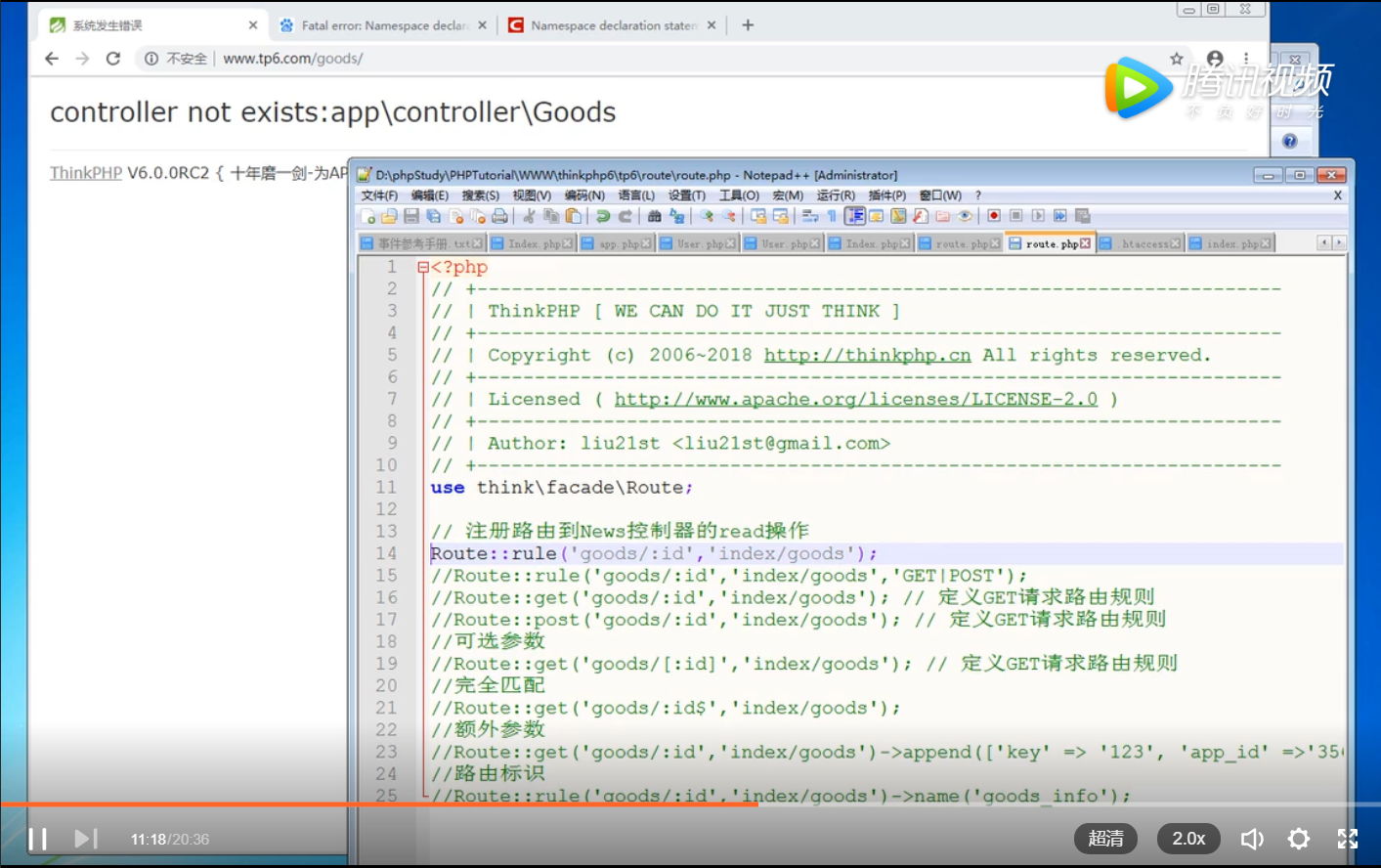Collapse the <?php fold marker on line 1
The width and height of the screenshot is (1381, 868).
[x=423, y=267]
